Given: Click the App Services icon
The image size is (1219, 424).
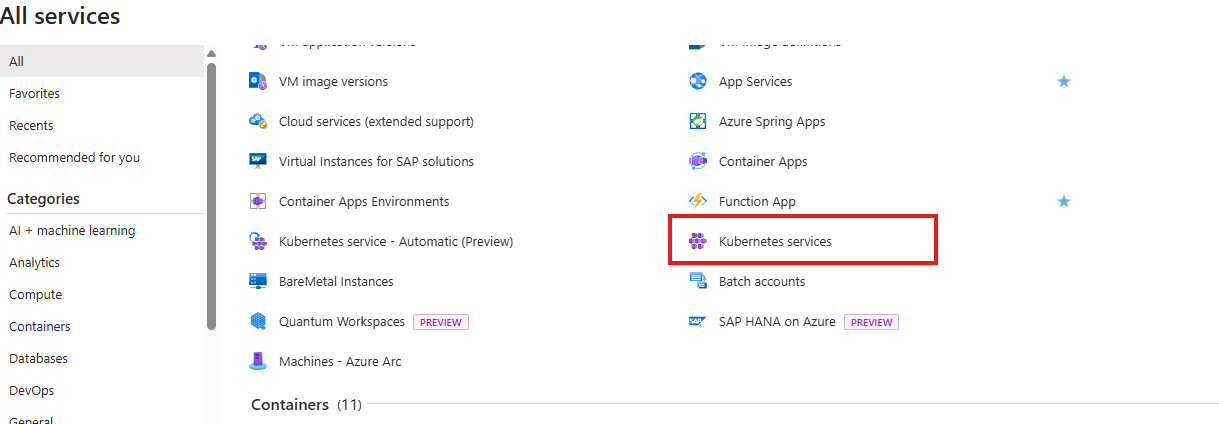Looking at the screenshot, I should [698, 81].
